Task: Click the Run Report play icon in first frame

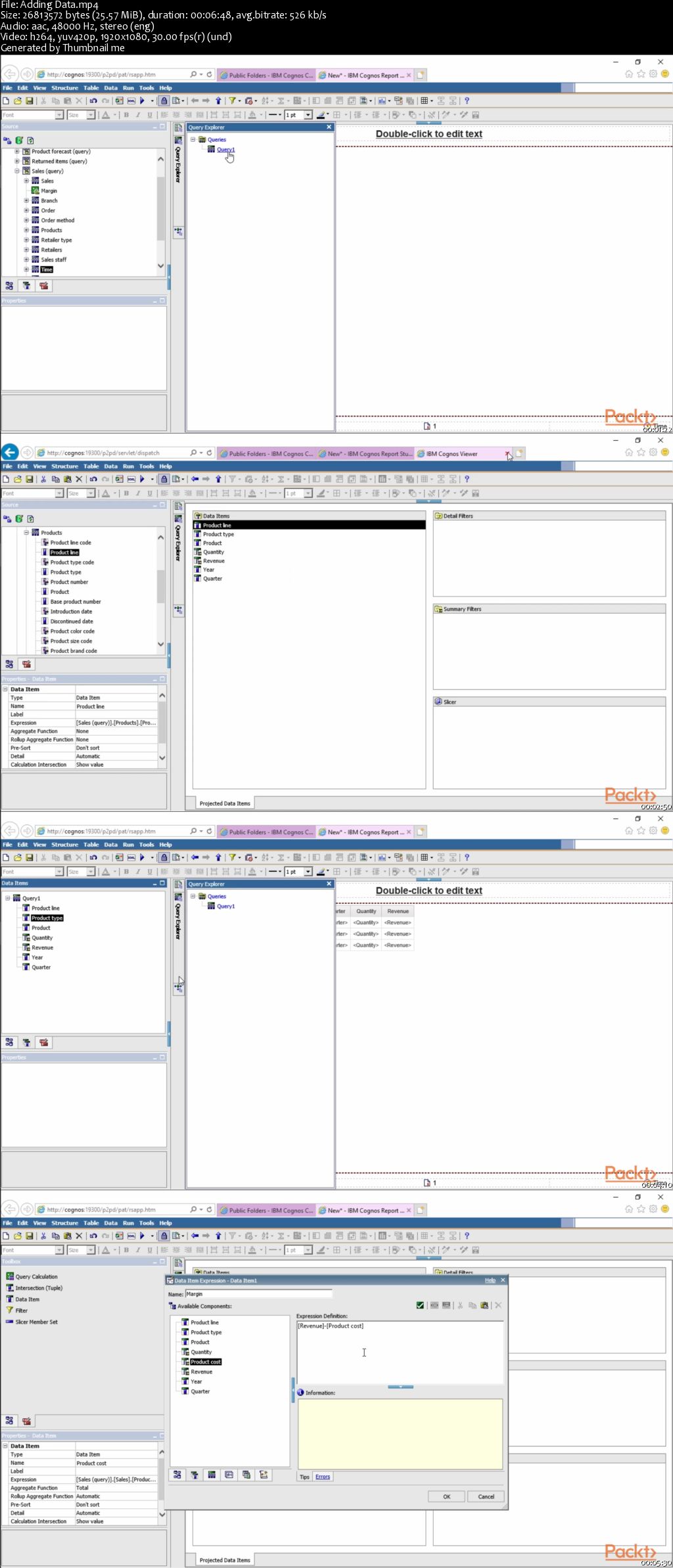Action: [142, 101]
